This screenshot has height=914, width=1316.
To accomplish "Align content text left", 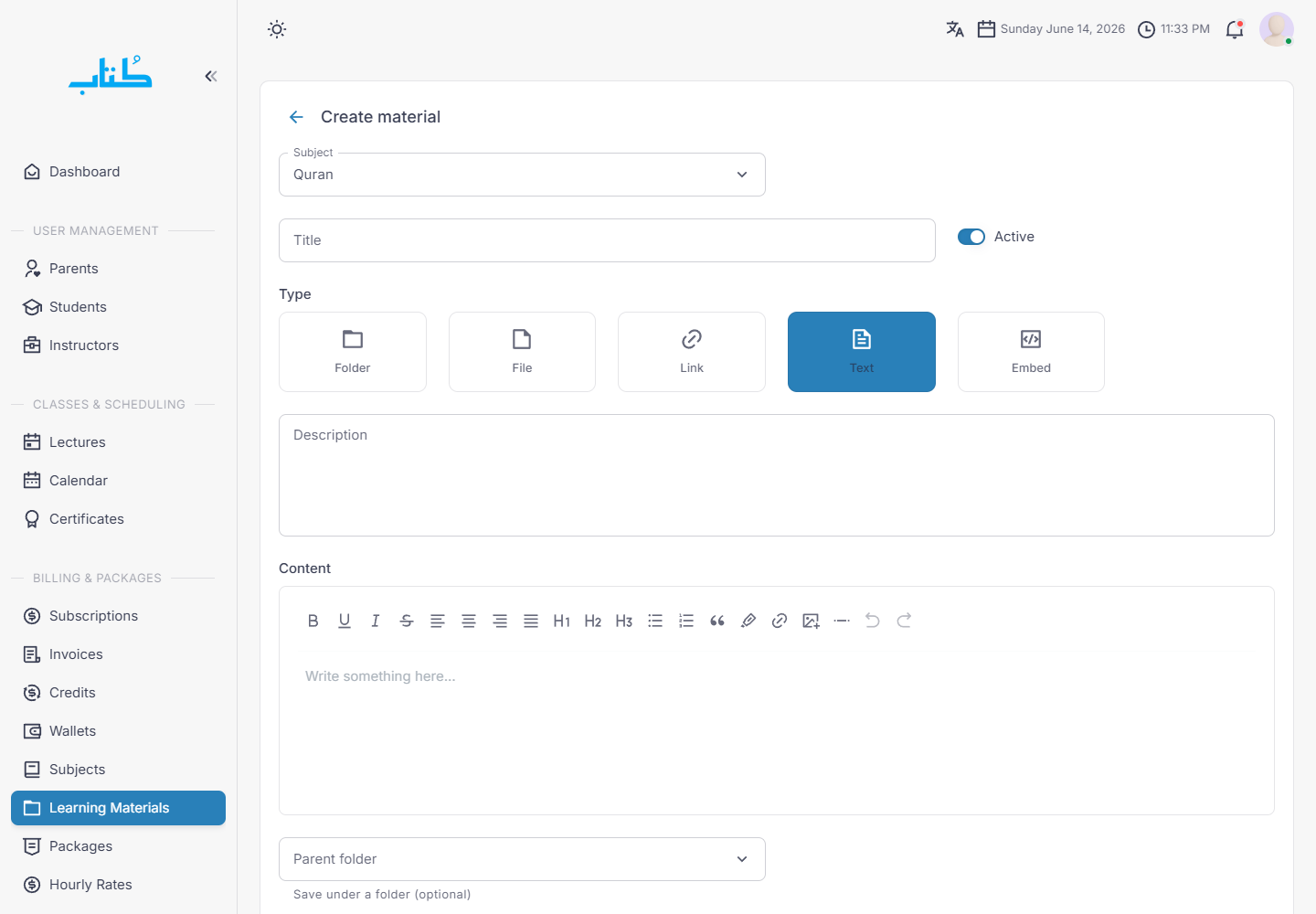I will tap(438, 621).
